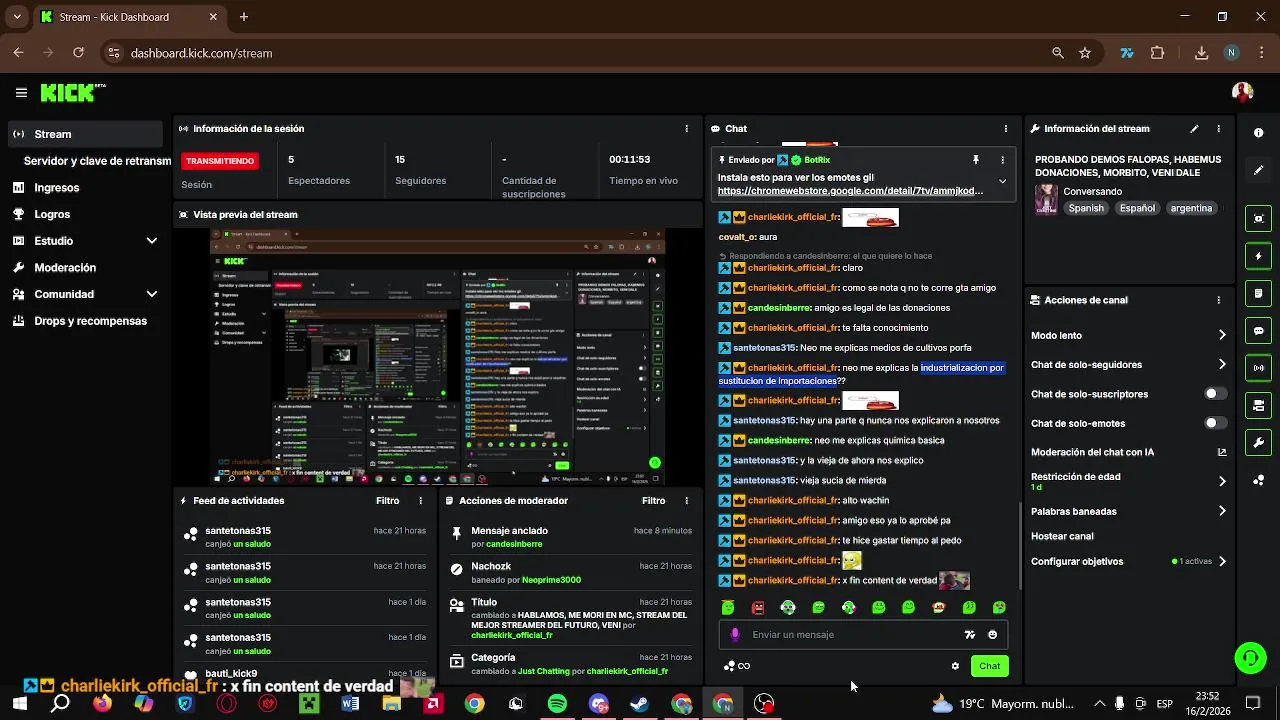Image resolution: width=1280 pixels, height=720 pixels.
Task: Pin icon on BotRix pinned message
Action: (x=975, y=160)
